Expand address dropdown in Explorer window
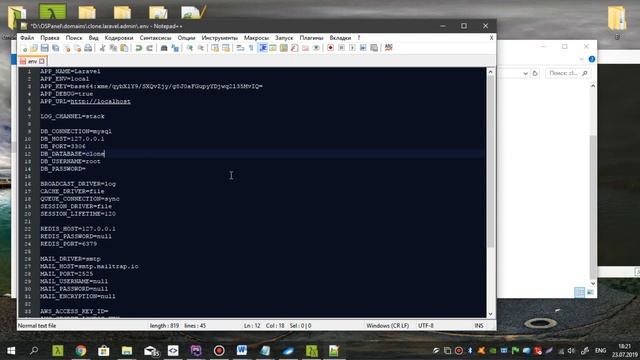Screen dimensions: 640x360 point(525,73)
